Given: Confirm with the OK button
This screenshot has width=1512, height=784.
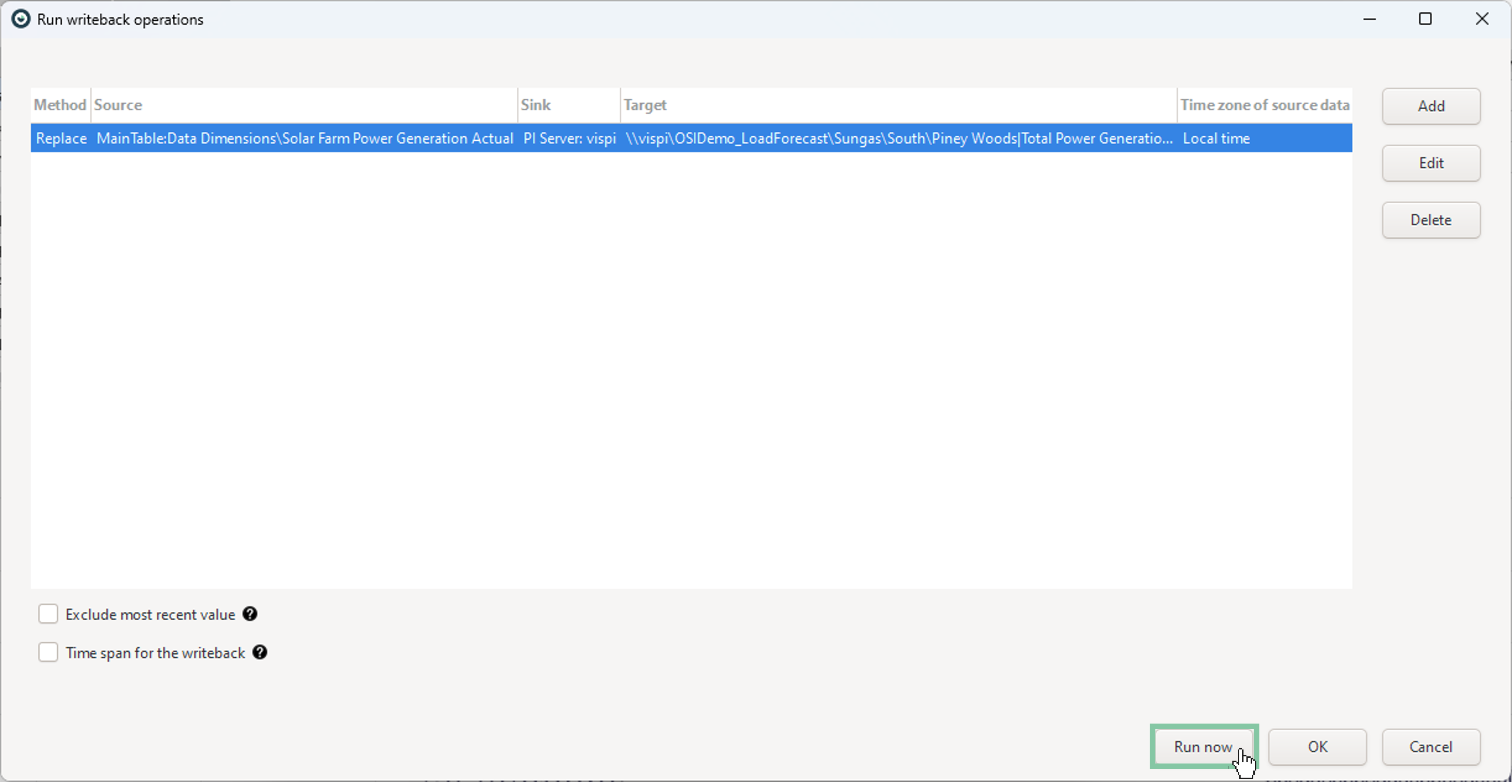Looking at the screenshot, I should (x=1317, y=747).
